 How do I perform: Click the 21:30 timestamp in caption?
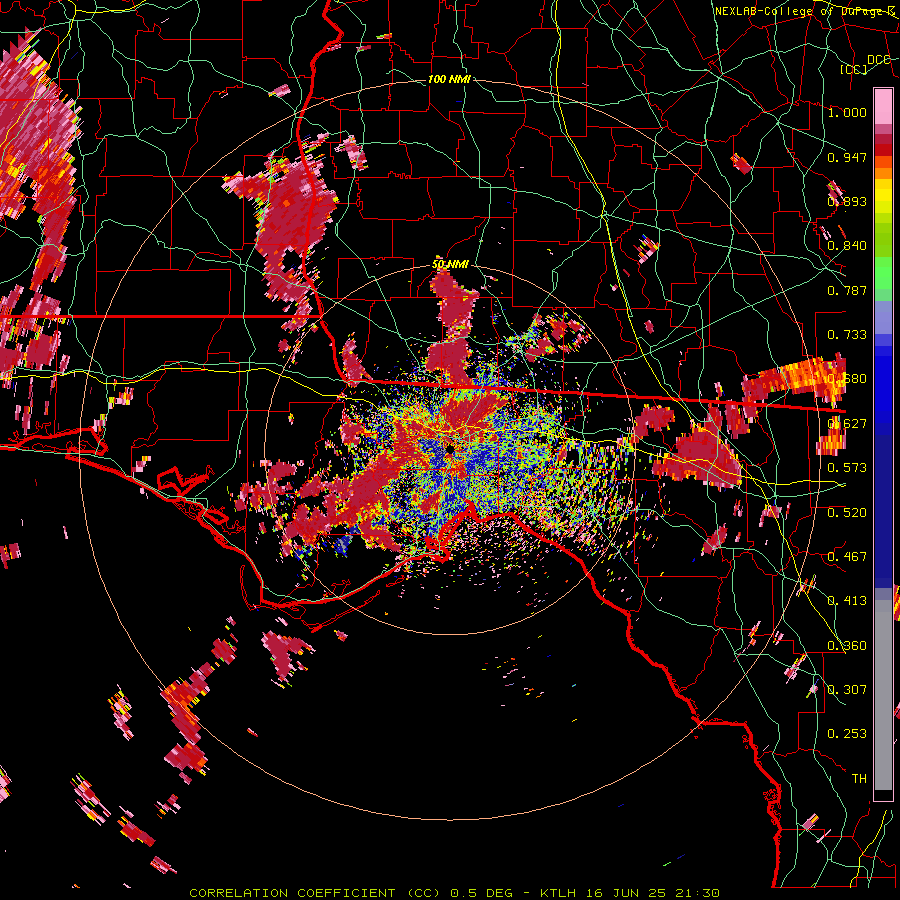tap(697, 893)
